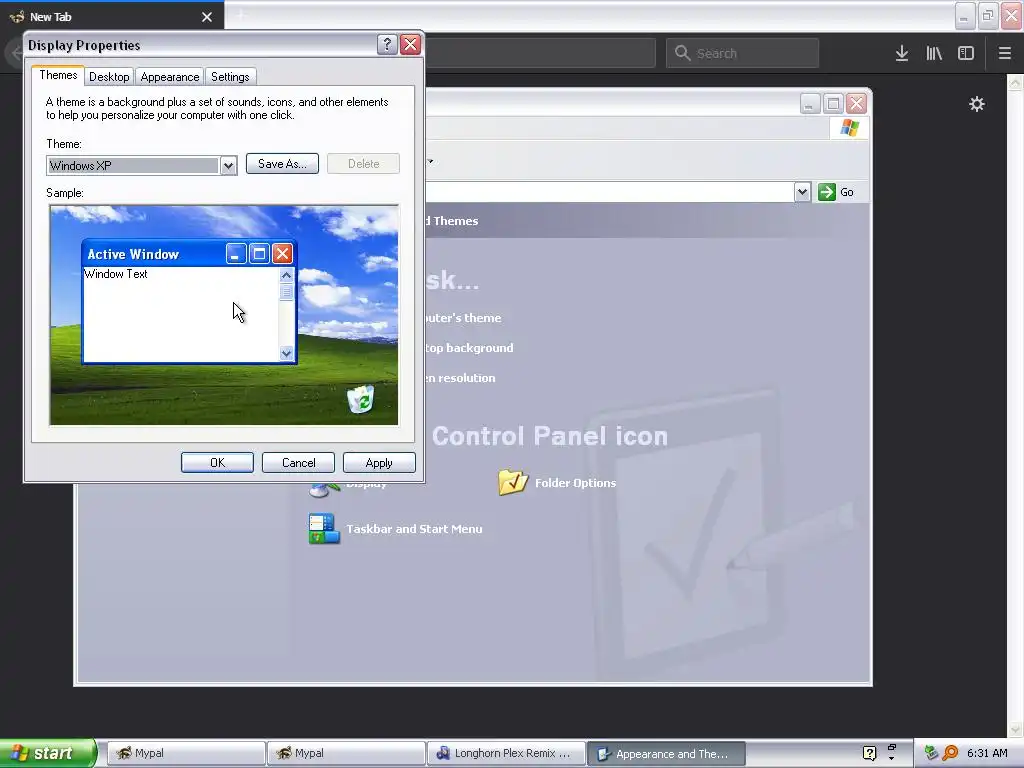The width and height of the screenshot is (1024, 768).
Task: Click the scroll-down arrow in sample window
Action: (286, 353)
